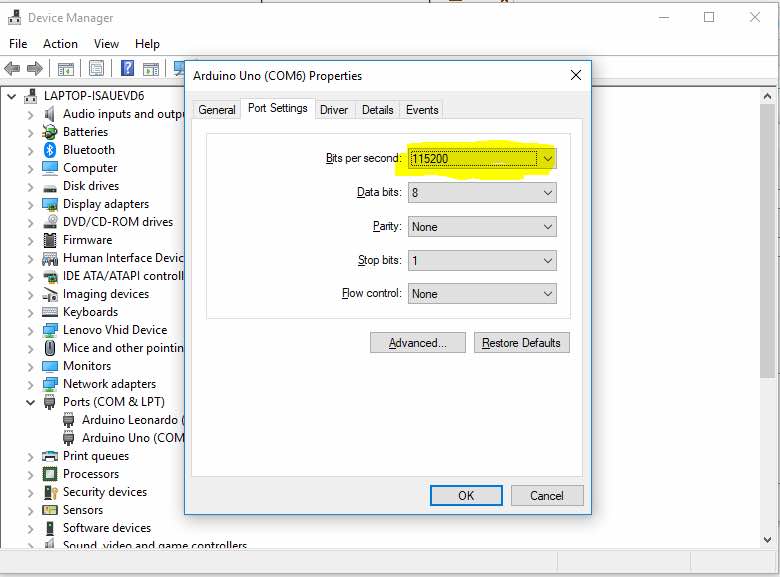Open the View menu
Image resolution: width=780 pixels, height=577 pixels.
point(106,44)
